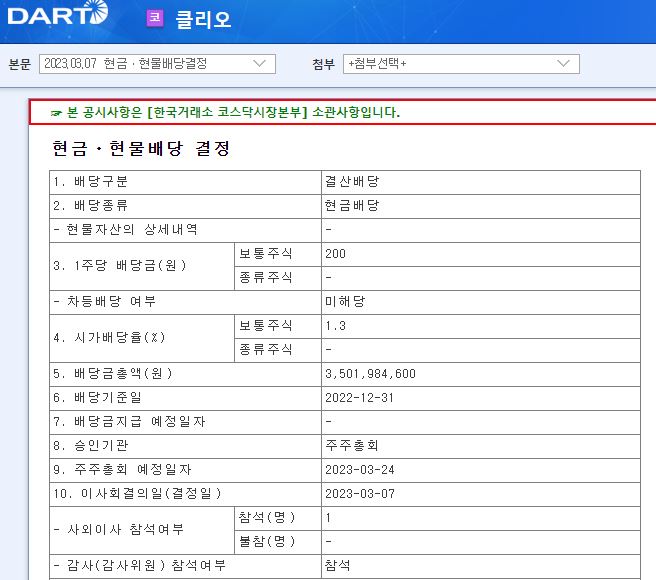656x580 pixels.
Task: Click the date 2022-12-31
Action: click(359, 398)
